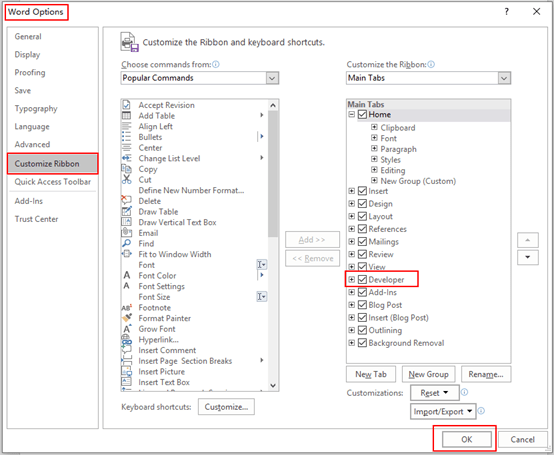
Task: Choose the Bullets command icon
Action: click(x=126, y=137)
